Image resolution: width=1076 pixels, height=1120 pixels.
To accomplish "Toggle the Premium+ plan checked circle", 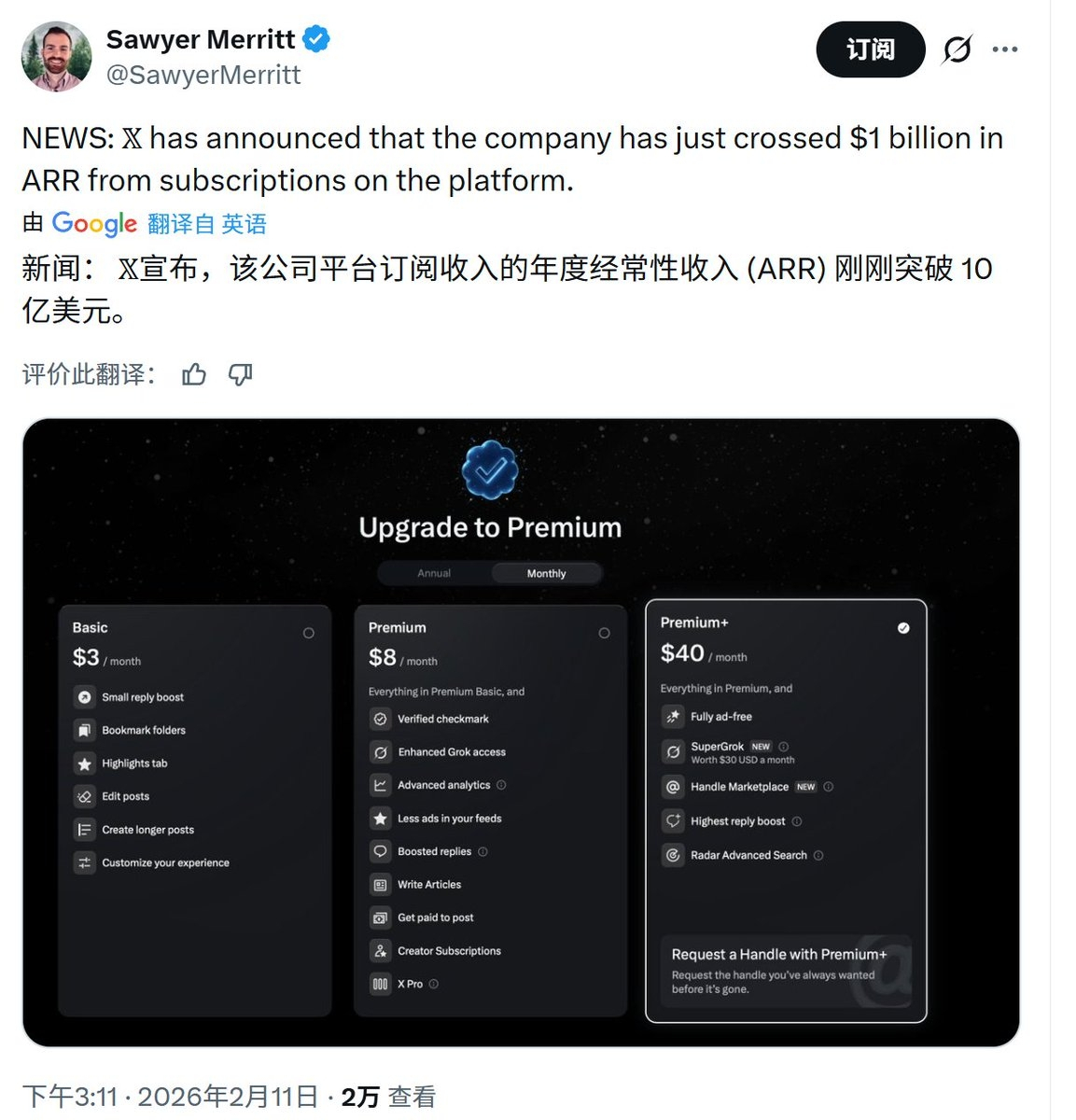I will coord(903,628).
